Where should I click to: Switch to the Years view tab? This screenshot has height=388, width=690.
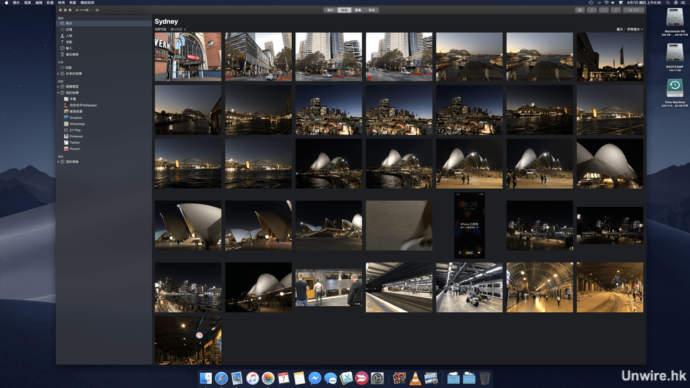click(372, 10)
